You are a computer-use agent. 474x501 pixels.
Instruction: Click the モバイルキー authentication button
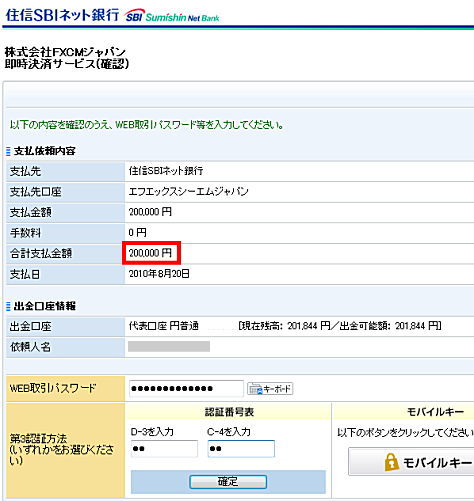pos(411,462)
